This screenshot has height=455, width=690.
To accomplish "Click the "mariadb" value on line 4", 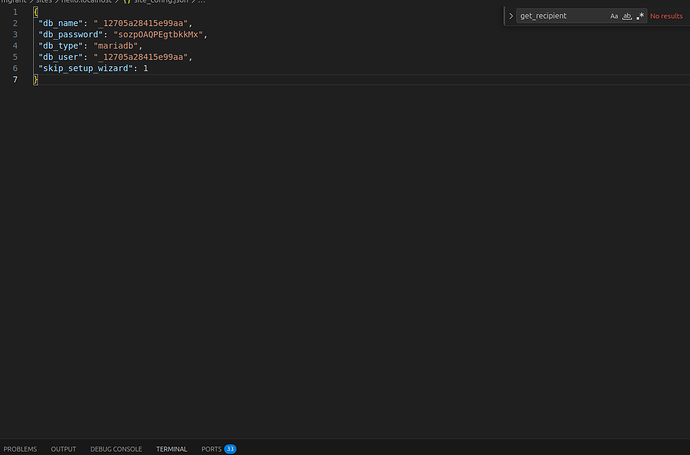I will pyautogui.click(x=118, y=46).
